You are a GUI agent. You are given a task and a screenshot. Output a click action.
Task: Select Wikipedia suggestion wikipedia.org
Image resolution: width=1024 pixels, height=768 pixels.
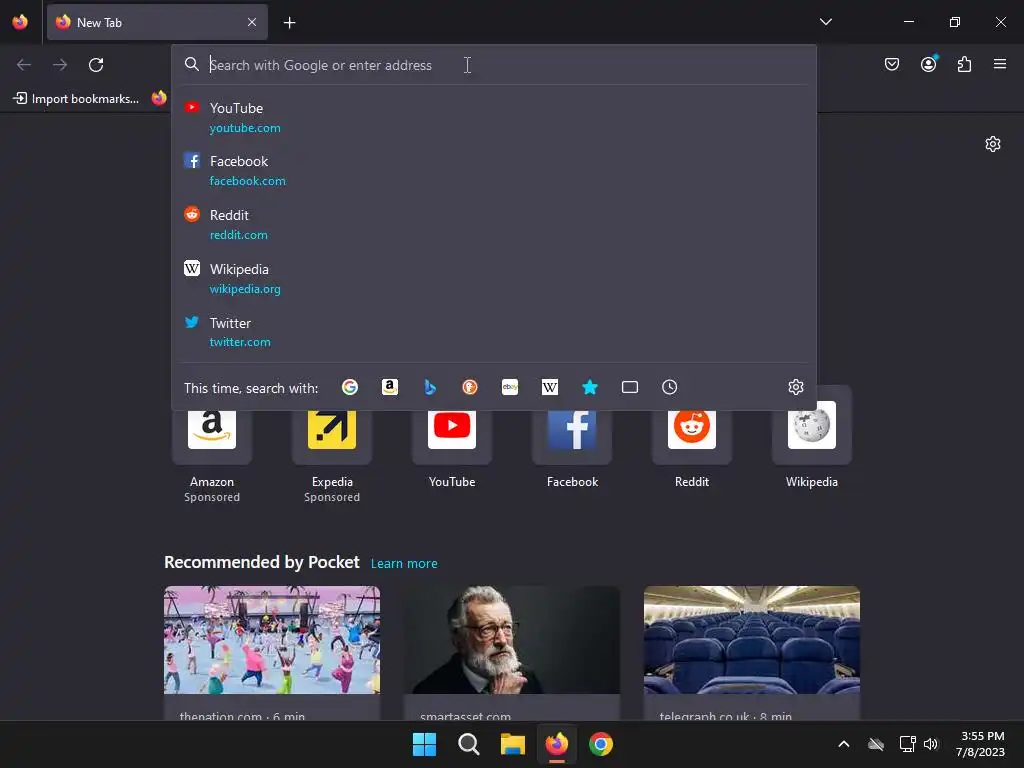tap(494, 279)
